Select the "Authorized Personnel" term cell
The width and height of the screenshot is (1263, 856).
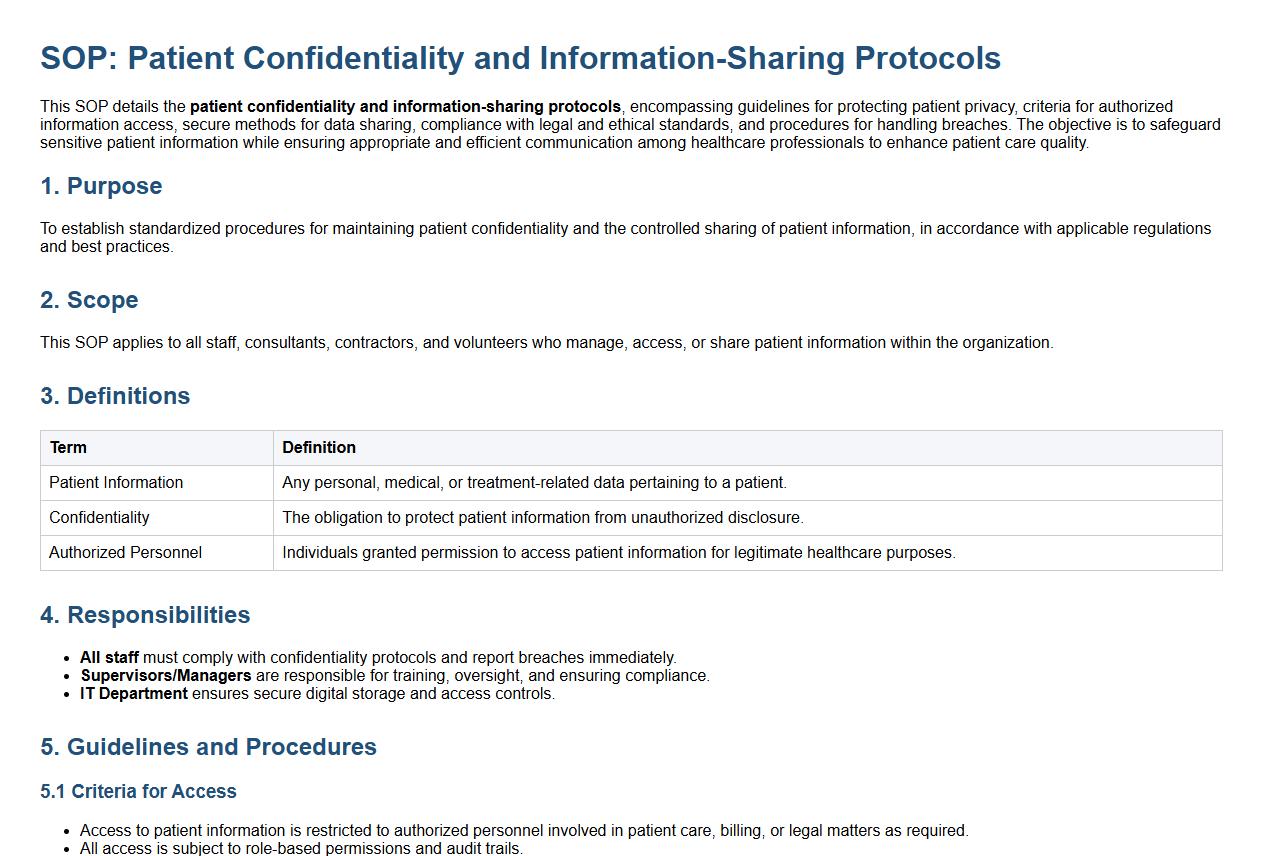point(125,553)
